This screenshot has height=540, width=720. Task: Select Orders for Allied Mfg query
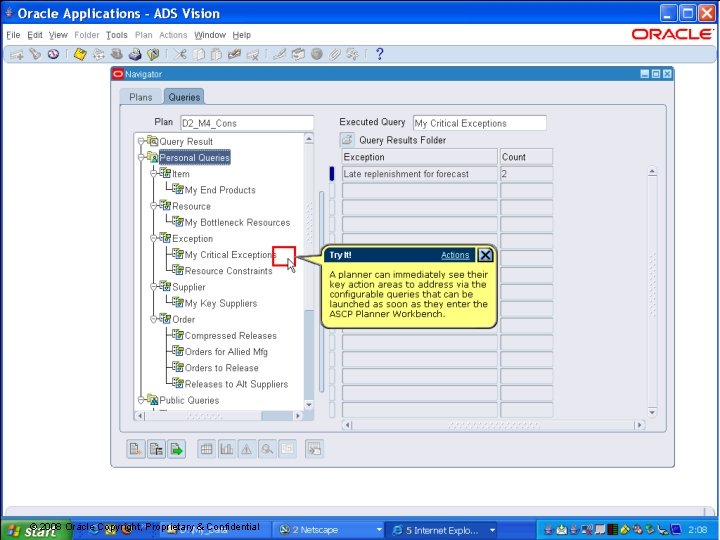(226, 352)
